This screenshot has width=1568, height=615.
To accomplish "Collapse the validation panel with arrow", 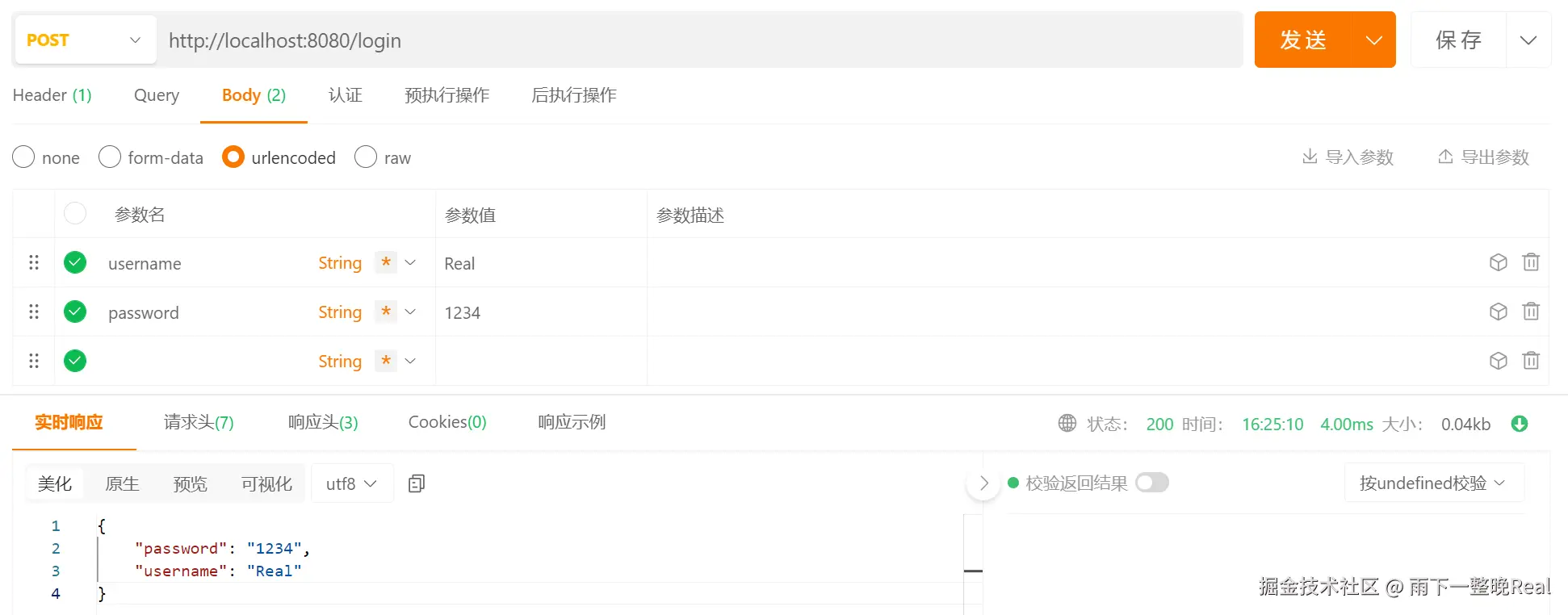I will (983, 483).
